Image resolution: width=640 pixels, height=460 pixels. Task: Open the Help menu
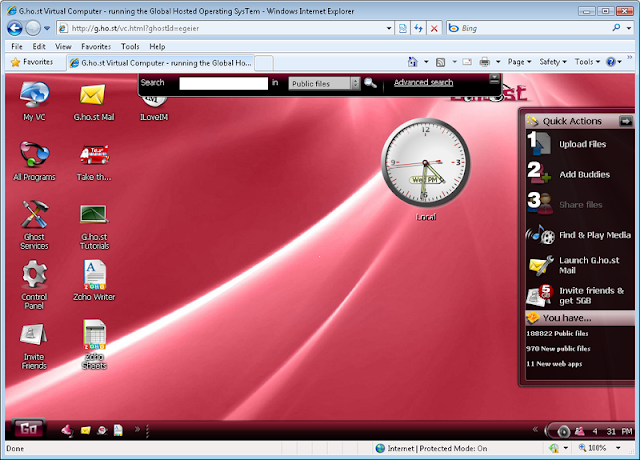pos(157,46)
